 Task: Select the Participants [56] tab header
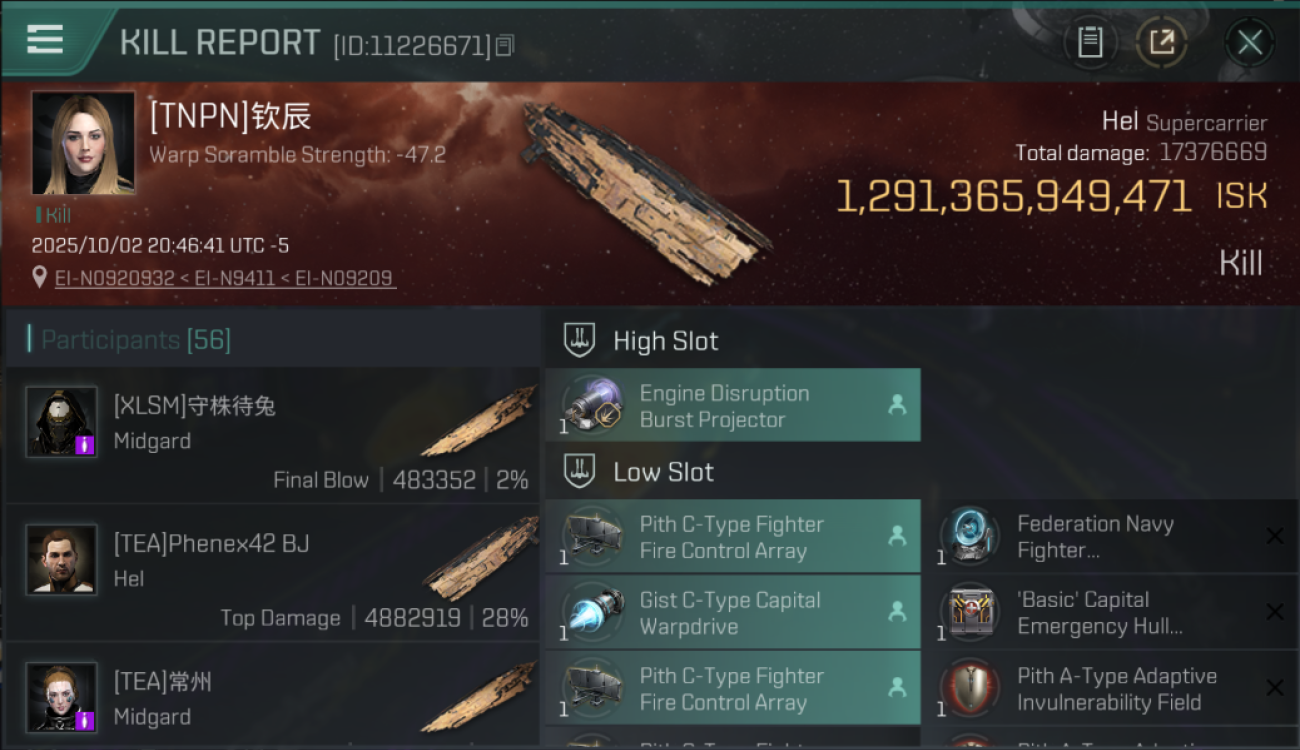(135, 340)
